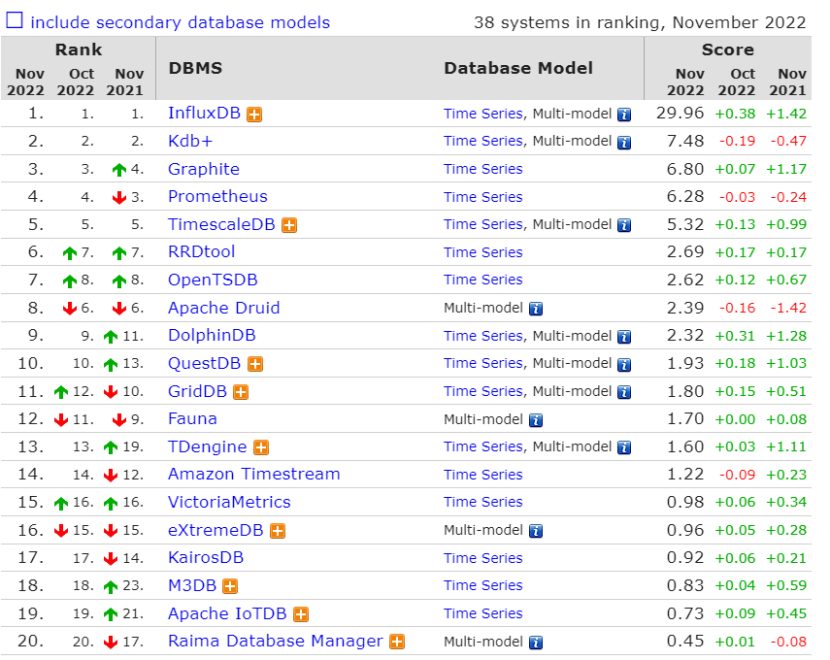Open the VictoriaMetrics link

click(229, 502)
